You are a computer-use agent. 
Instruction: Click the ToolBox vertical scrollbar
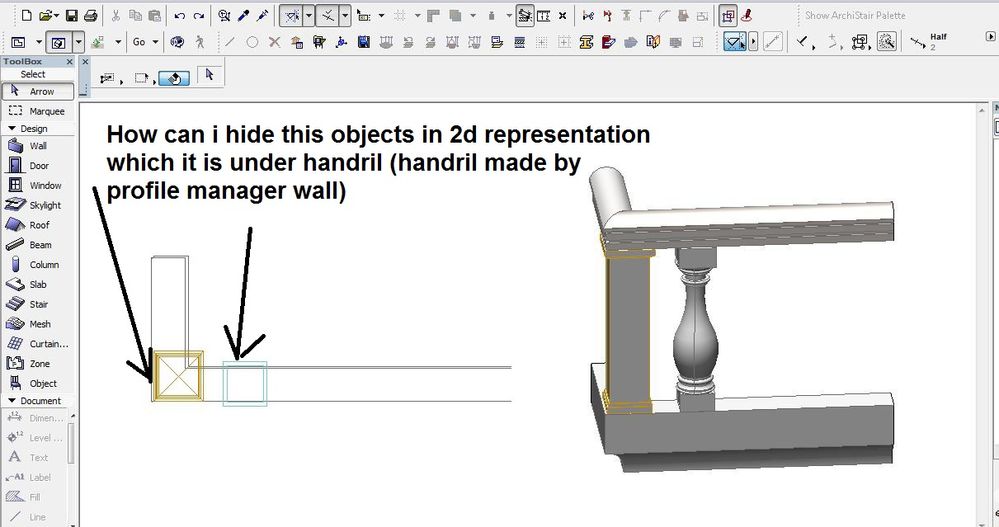(x=72, y=446)
